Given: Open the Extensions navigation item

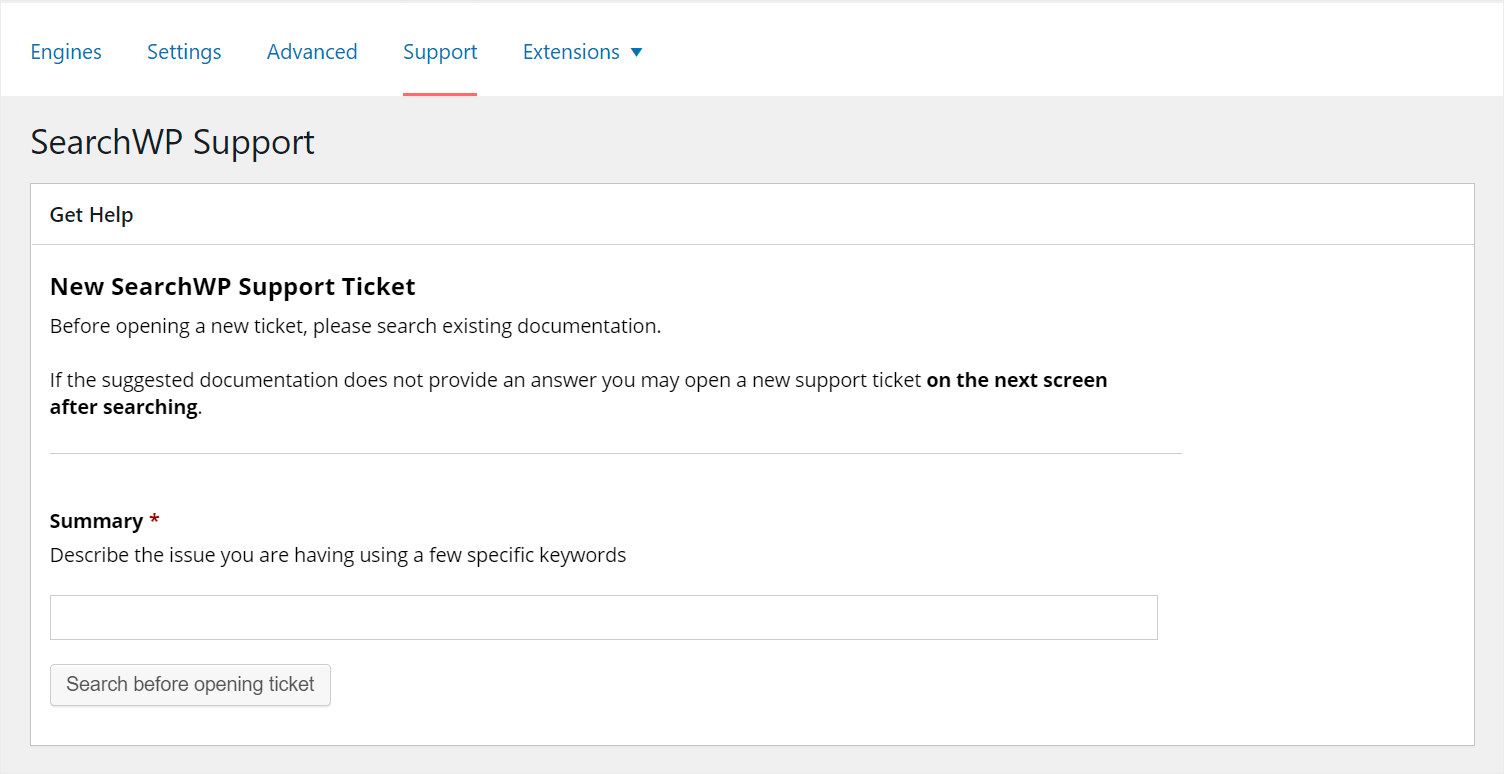Looking at the screenshot, I should pos(571,51).
